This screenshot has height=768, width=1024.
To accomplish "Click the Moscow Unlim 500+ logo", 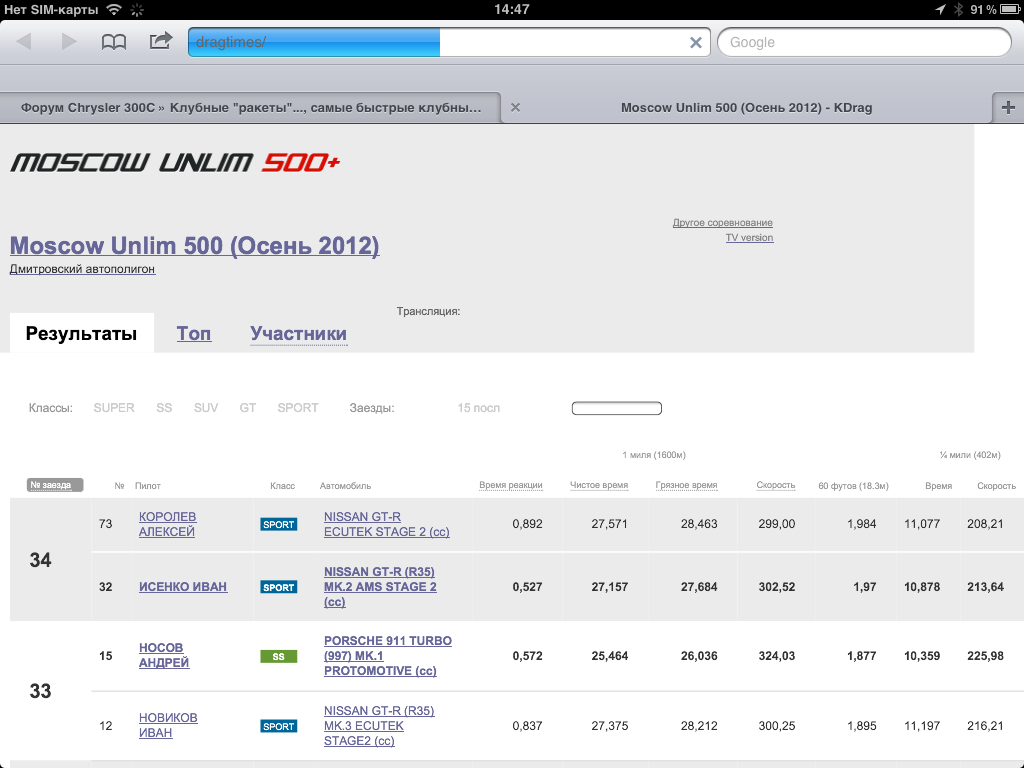I will click(x=175, y=162).
